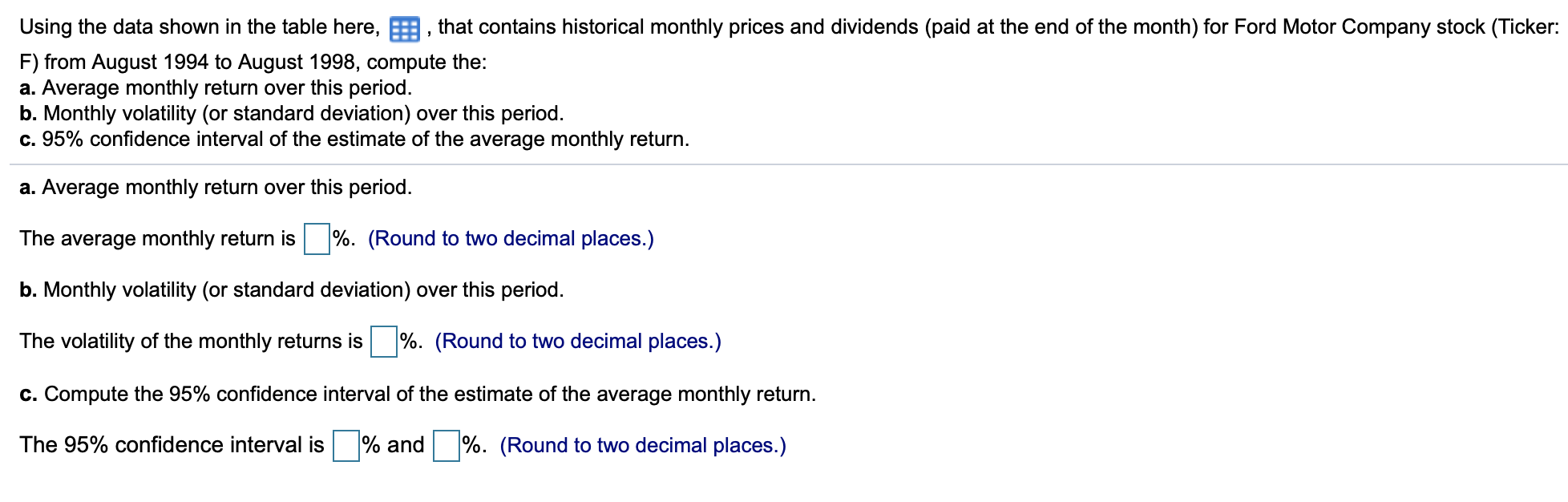Click 'The average monthly return is' label
1568x502 pixels.
pyautogui.click(x=156, y=238)
